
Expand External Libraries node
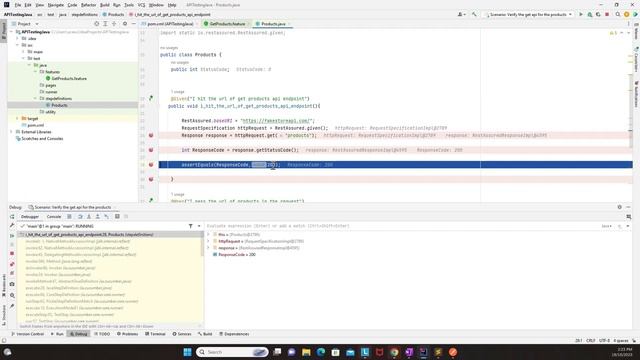[x=11, y=132]
